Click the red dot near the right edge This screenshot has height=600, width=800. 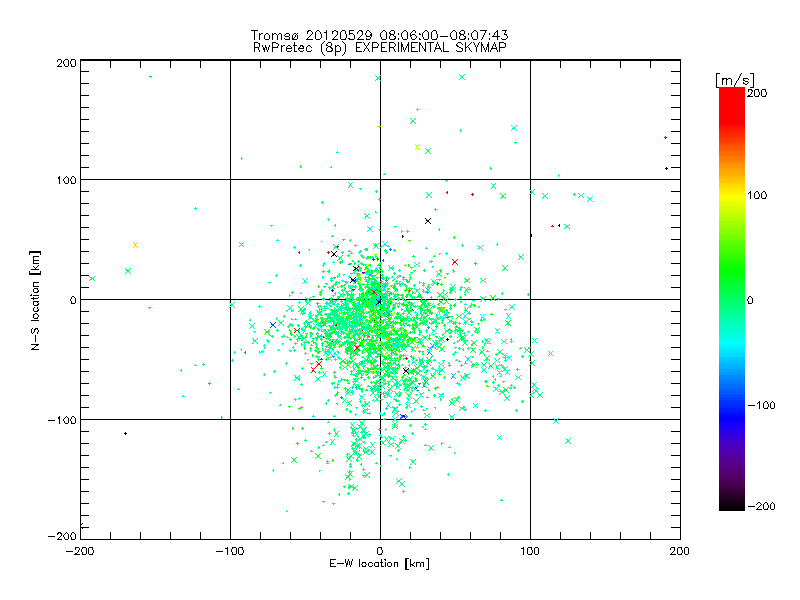click(x=665, y=138)
